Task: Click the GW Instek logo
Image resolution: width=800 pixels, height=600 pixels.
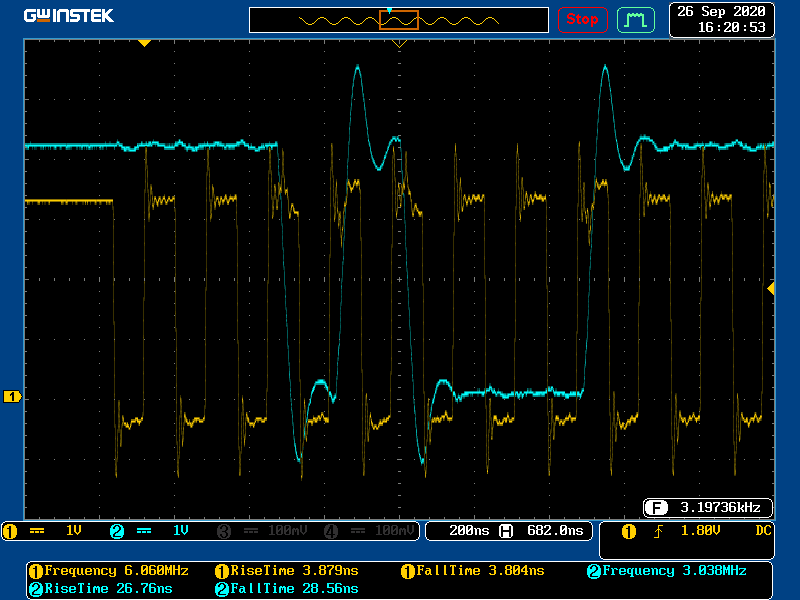Action: point(69,16)
